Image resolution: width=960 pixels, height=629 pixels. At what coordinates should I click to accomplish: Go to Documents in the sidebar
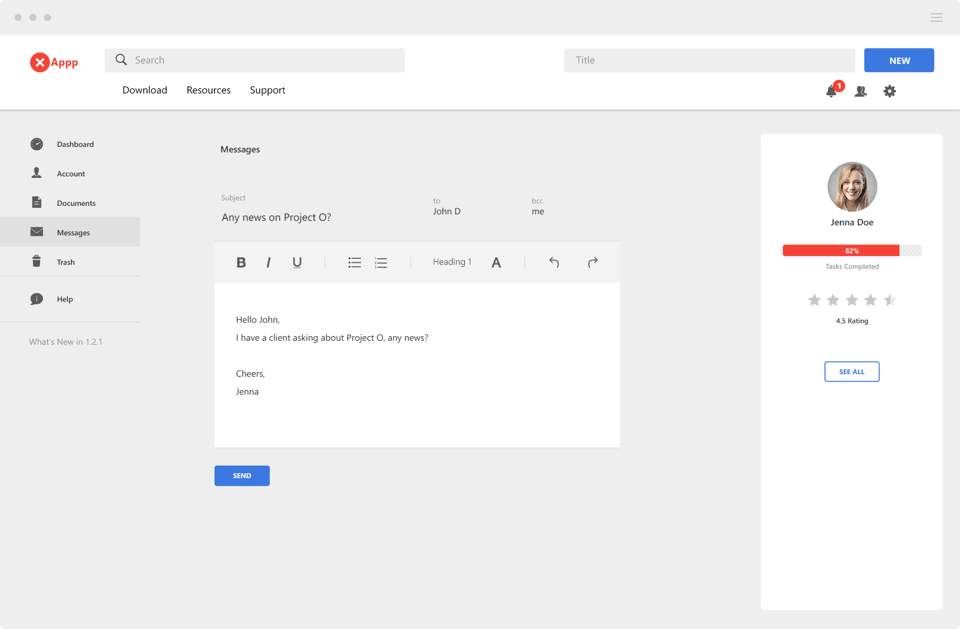pyautogui.click(x=76, y=203)
